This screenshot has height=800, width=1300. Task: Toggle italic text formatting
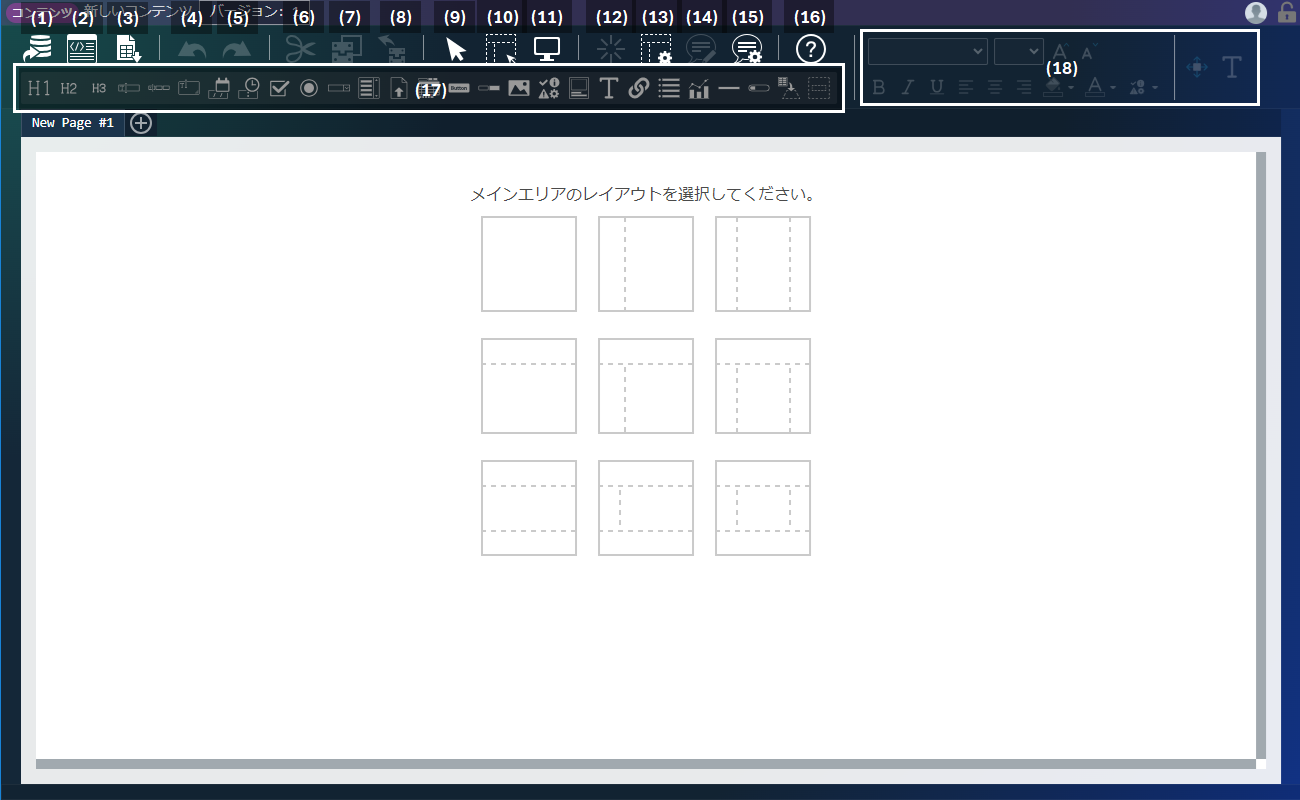click(x=907, y=88)
